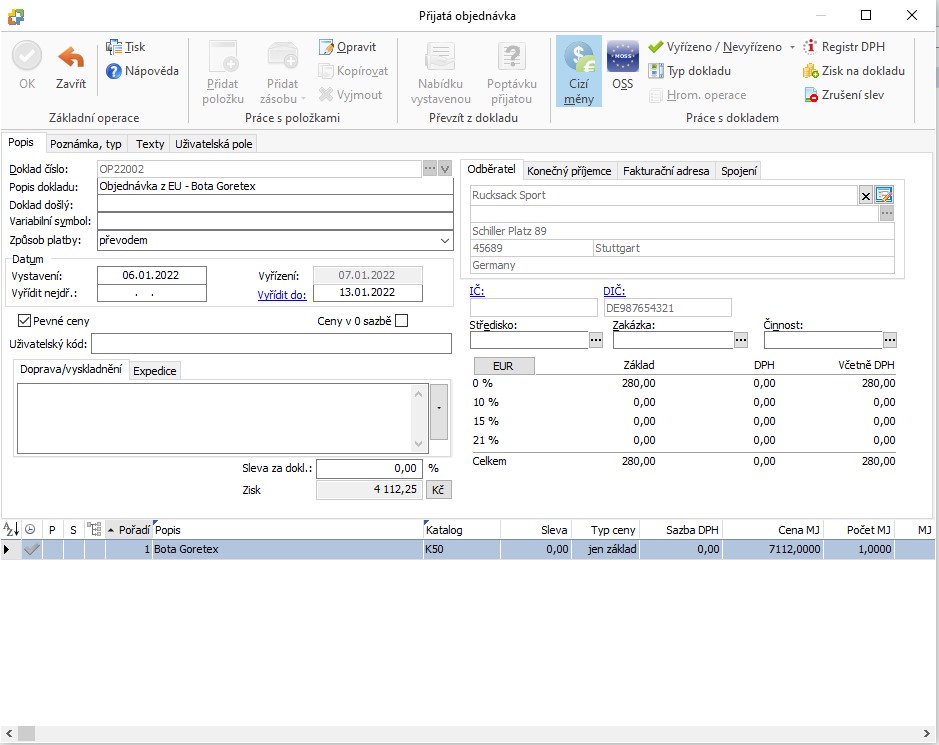Select the Odběratel tab
This screenshot has height=745, width=939.
pos(491,169)
